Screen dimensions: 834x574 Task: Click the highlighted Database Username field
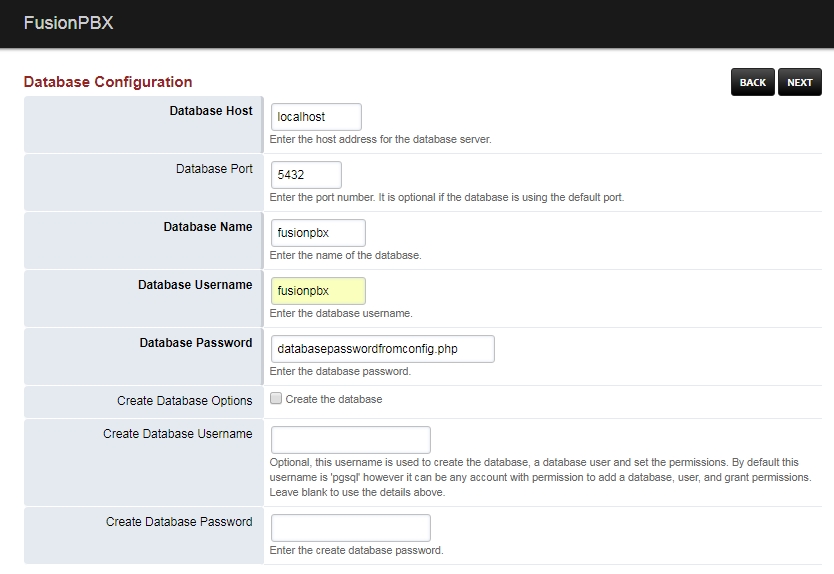[317, 291]
